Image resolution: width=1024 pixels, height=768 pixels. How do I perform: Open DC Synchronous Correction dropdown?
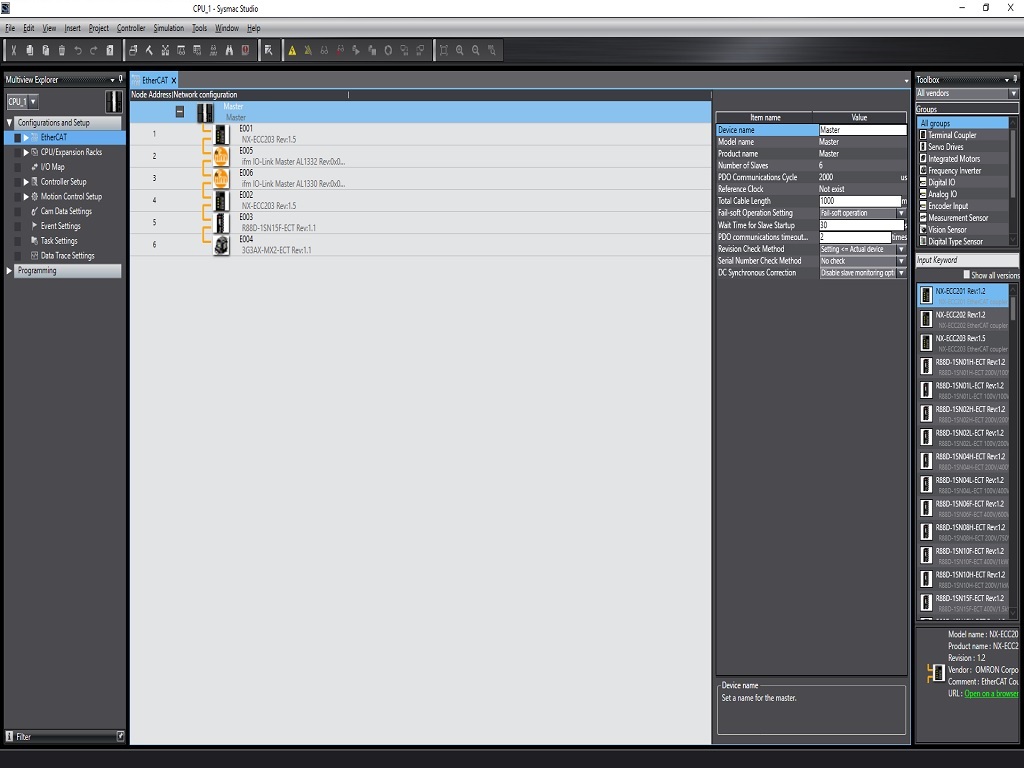tap(901, 273)
